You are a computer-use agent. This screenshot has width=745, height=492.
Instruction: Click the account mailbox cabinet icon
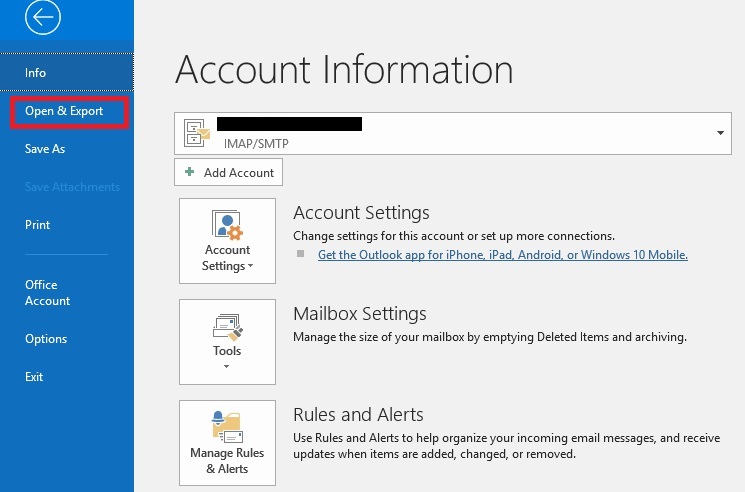coord(197,133)
